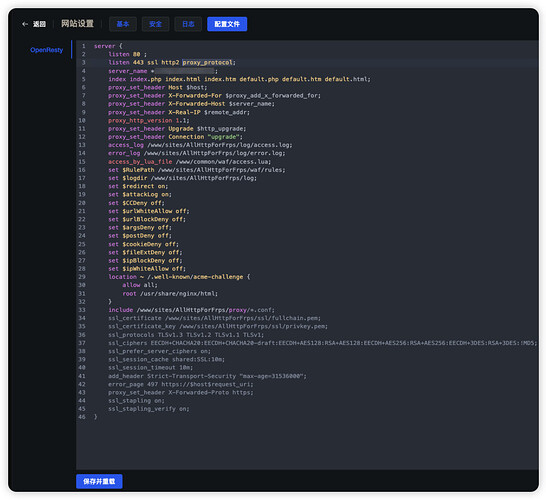This screenshot has height=500, width=546.
Task: Click the ssl_ciphers line
Action: pyautogui.click(x=322, y=343)
